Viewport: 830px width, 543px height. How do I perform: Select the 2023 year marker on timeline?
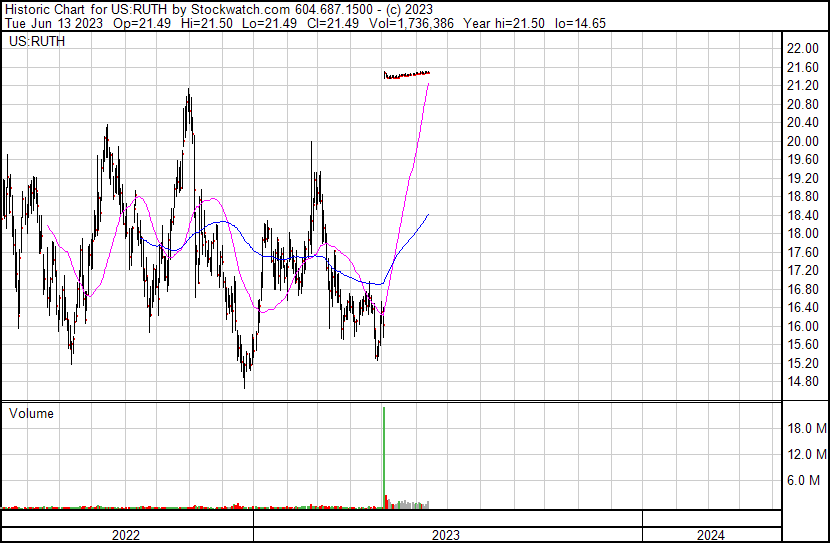(446, 535)
